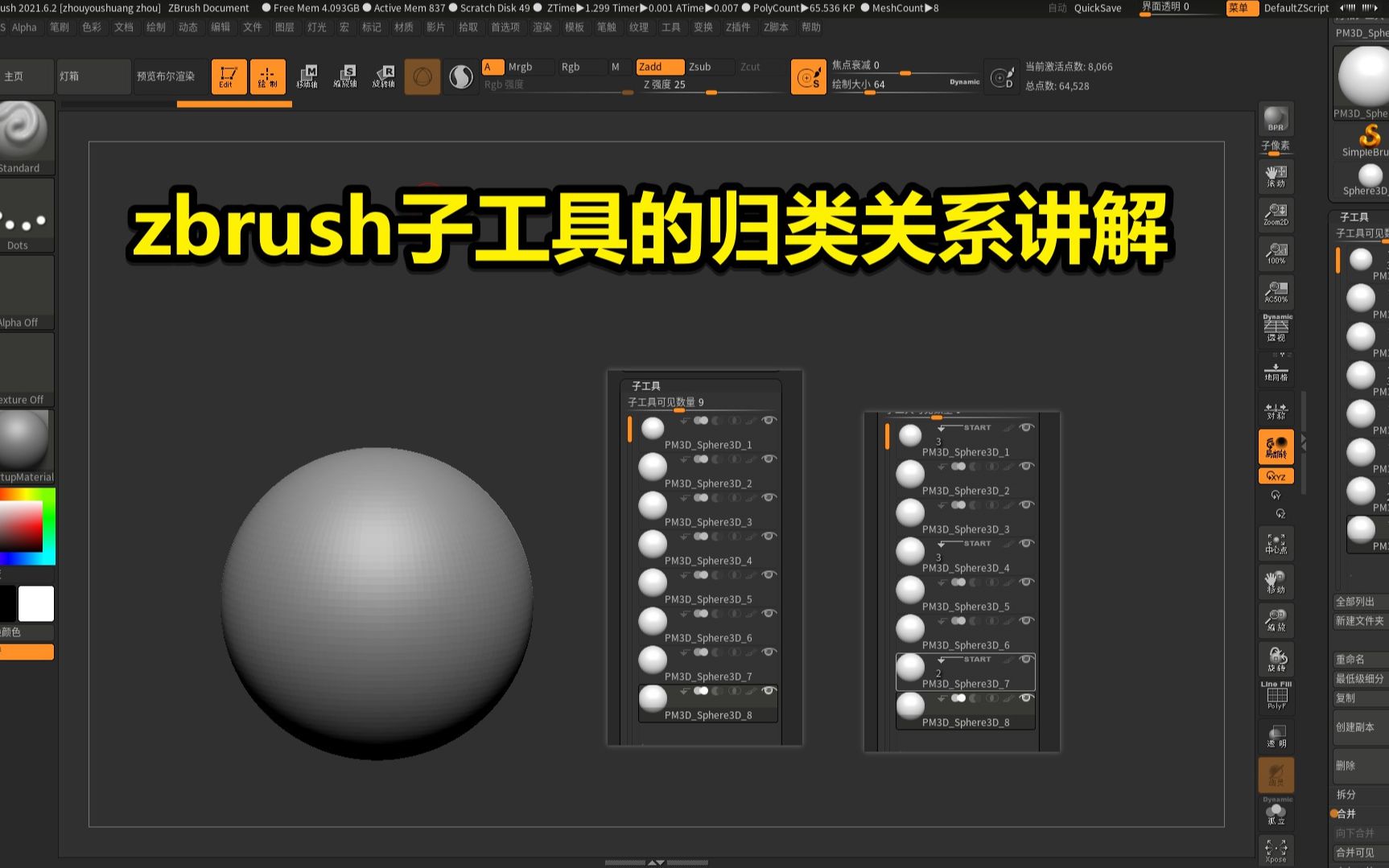Toggle the A channel button
Screen dimensions: 1389x868
[493, 67]
